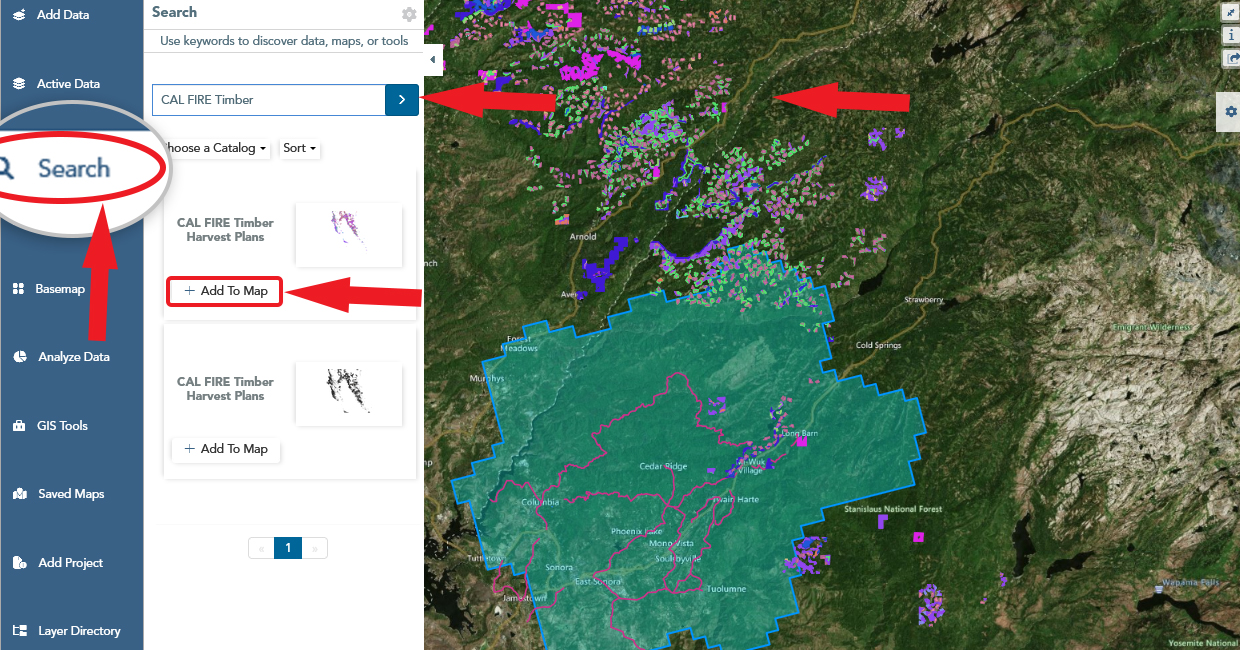This screenshot has width=1240, height=650.
Task: Open Add Project panel
Action: 71,563
